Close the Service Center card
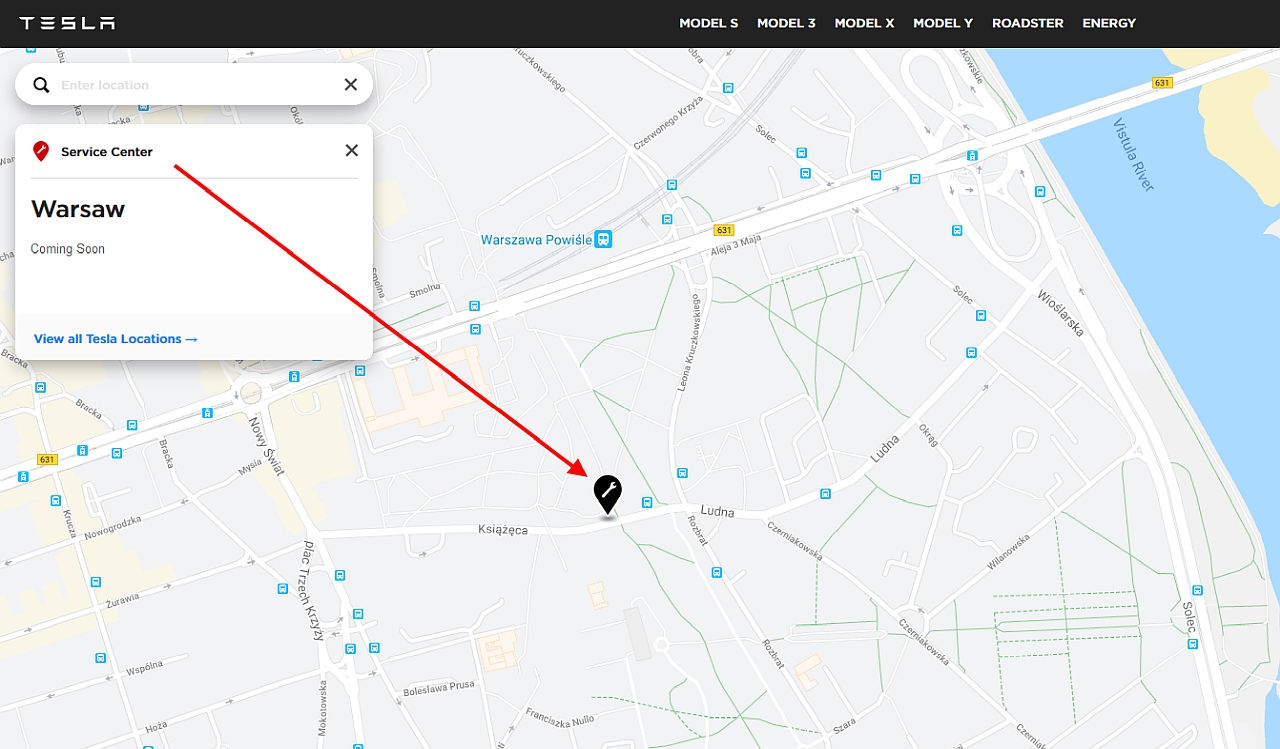The height and width of the screenshot is (749, 1280). click(x=352, y=150)
